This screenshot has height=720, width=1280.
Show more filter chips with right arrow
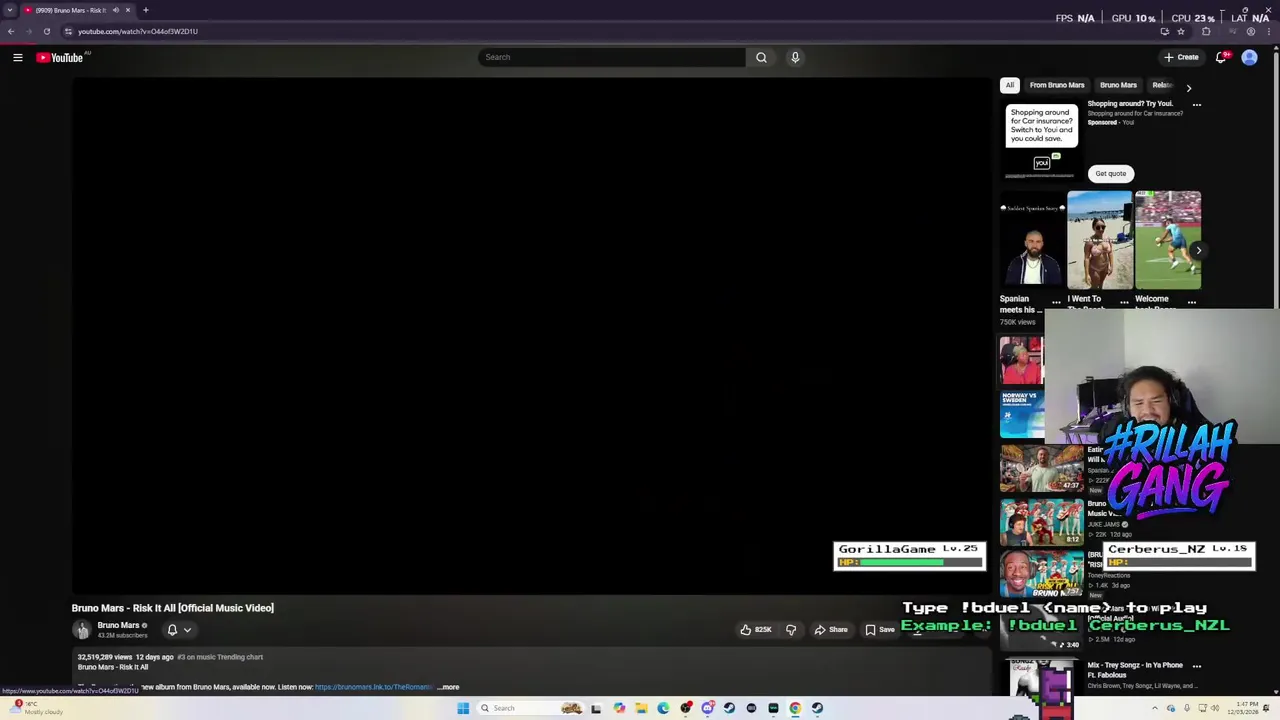coord(1188,88)
